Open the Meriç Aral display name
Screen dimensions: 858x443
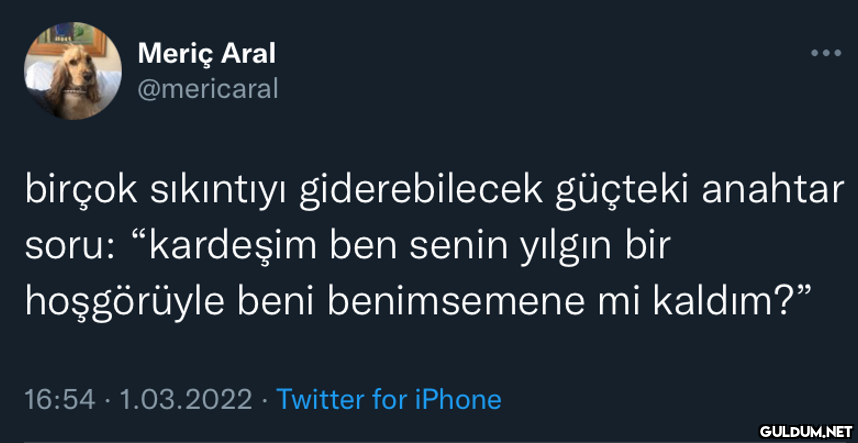click(206, 52)
